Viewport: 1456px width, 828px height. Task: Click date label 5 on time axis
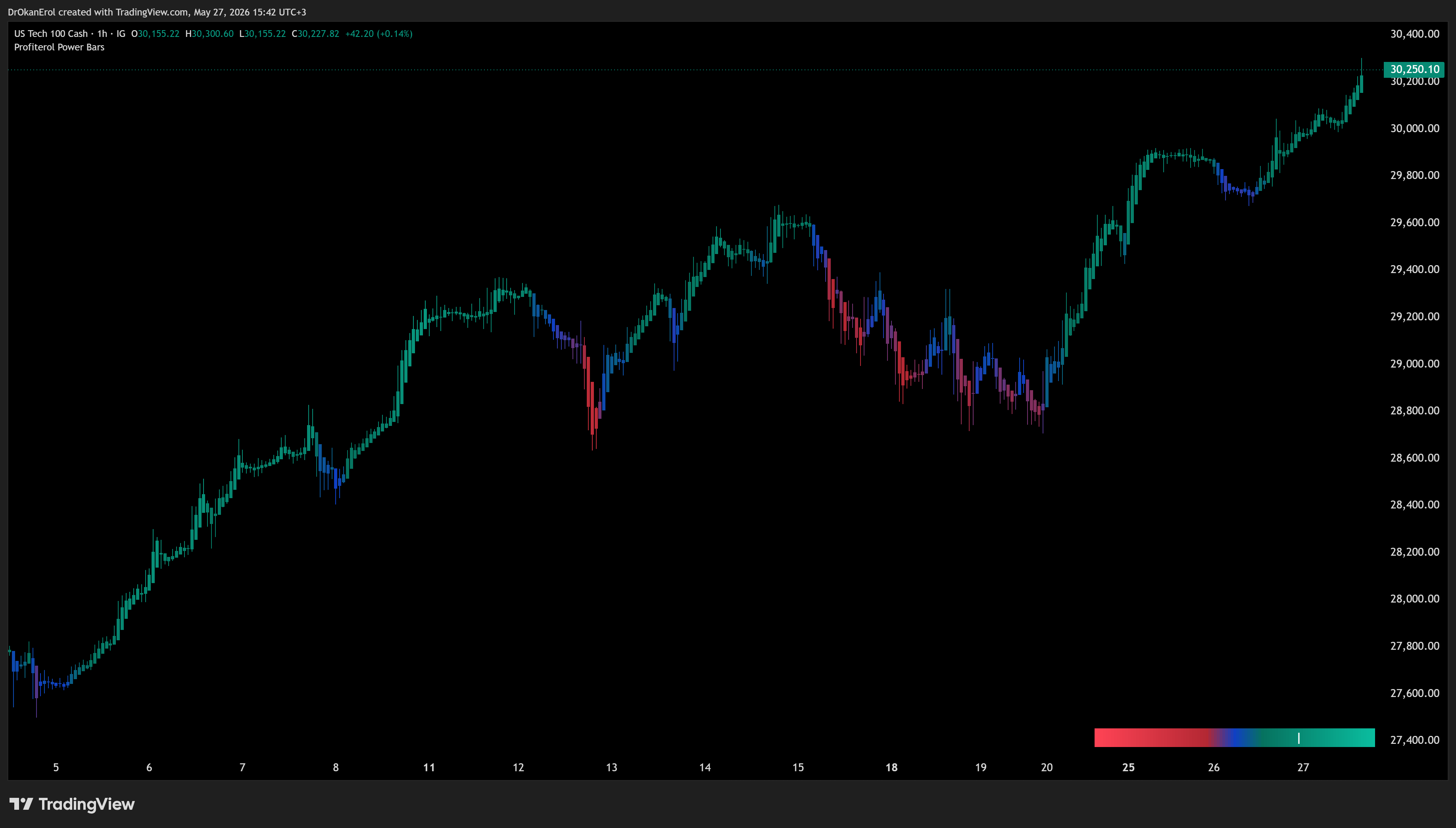coord(56,768)
